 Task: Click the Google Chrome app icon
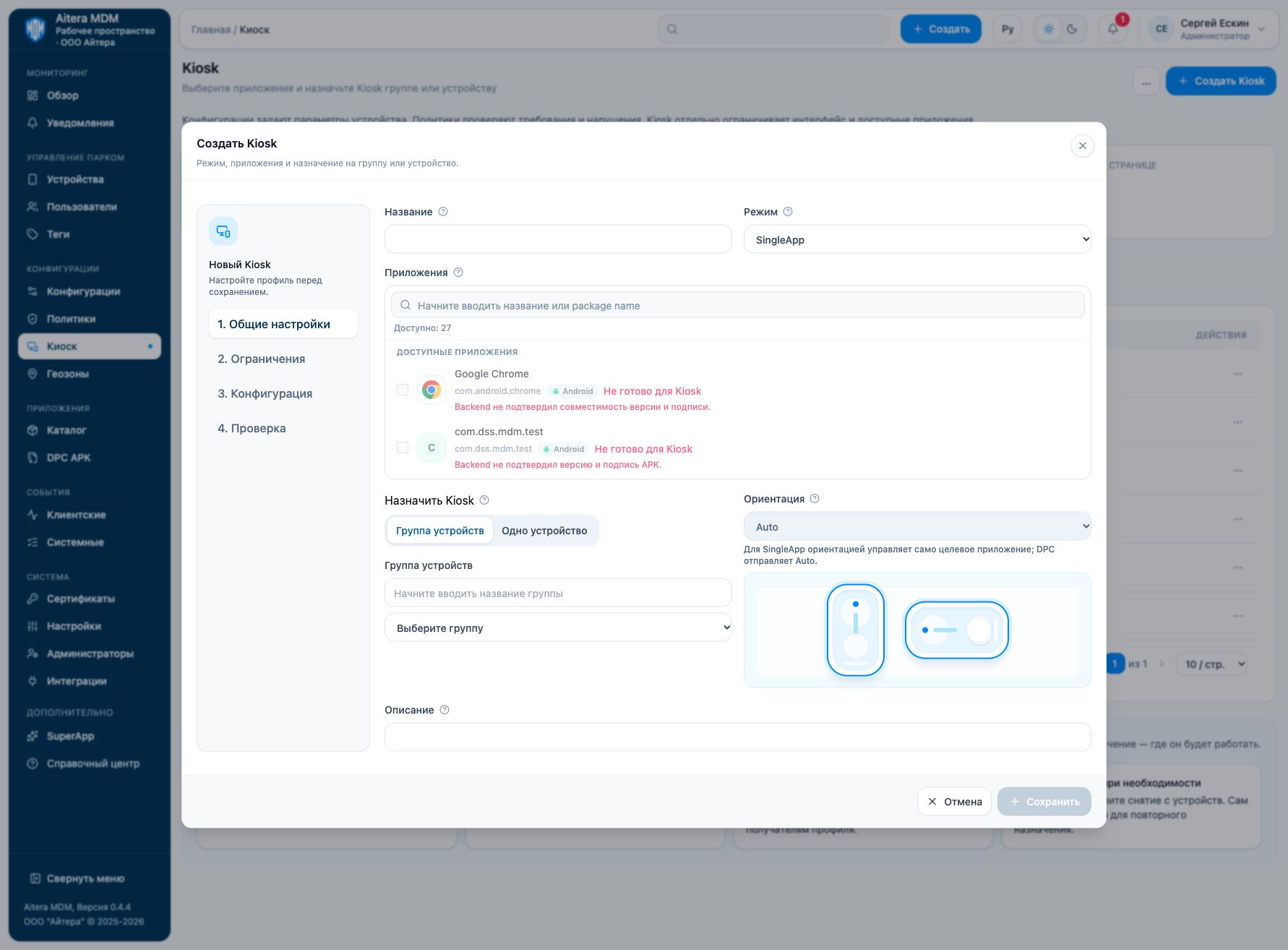(x=432, y=390)
